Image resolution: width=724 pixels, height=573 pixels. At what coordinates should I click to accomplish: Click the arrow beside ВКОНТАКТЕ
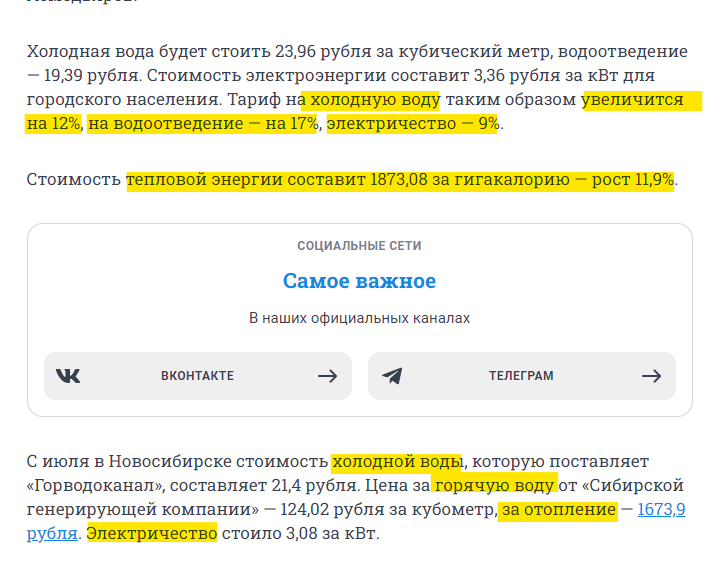coord(327,376)
